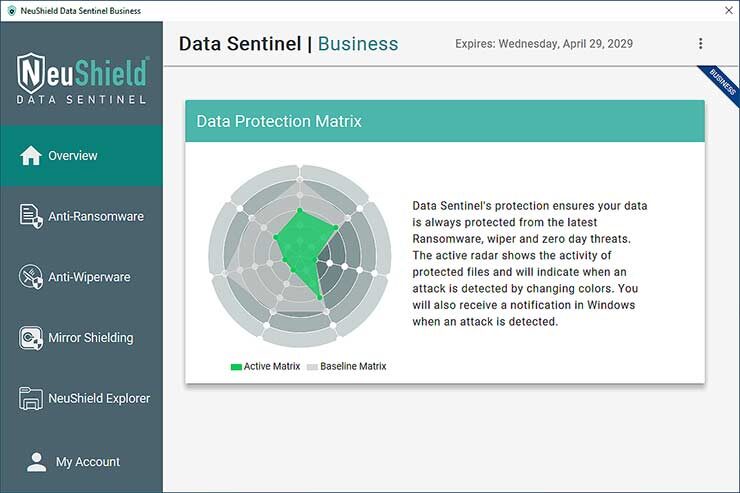Open the Overview section

(73, 156)
